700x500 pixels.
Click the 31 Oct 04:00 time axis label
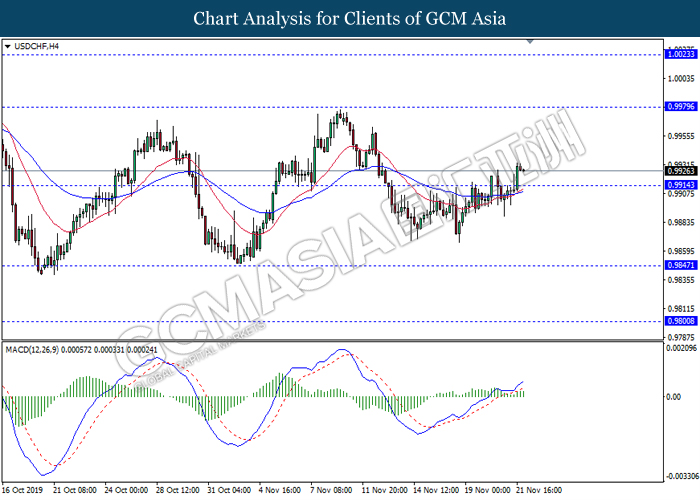point(229,490)
